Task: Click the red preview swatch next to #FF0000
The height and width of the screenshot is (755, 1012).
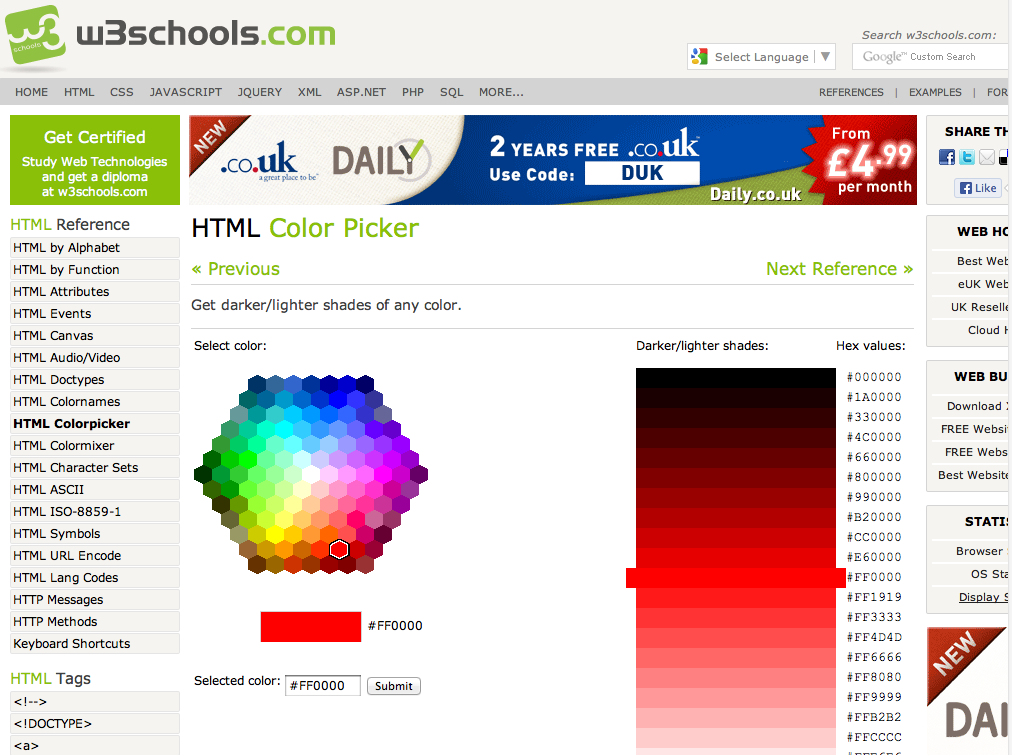Action: click(x=310, y=626)
